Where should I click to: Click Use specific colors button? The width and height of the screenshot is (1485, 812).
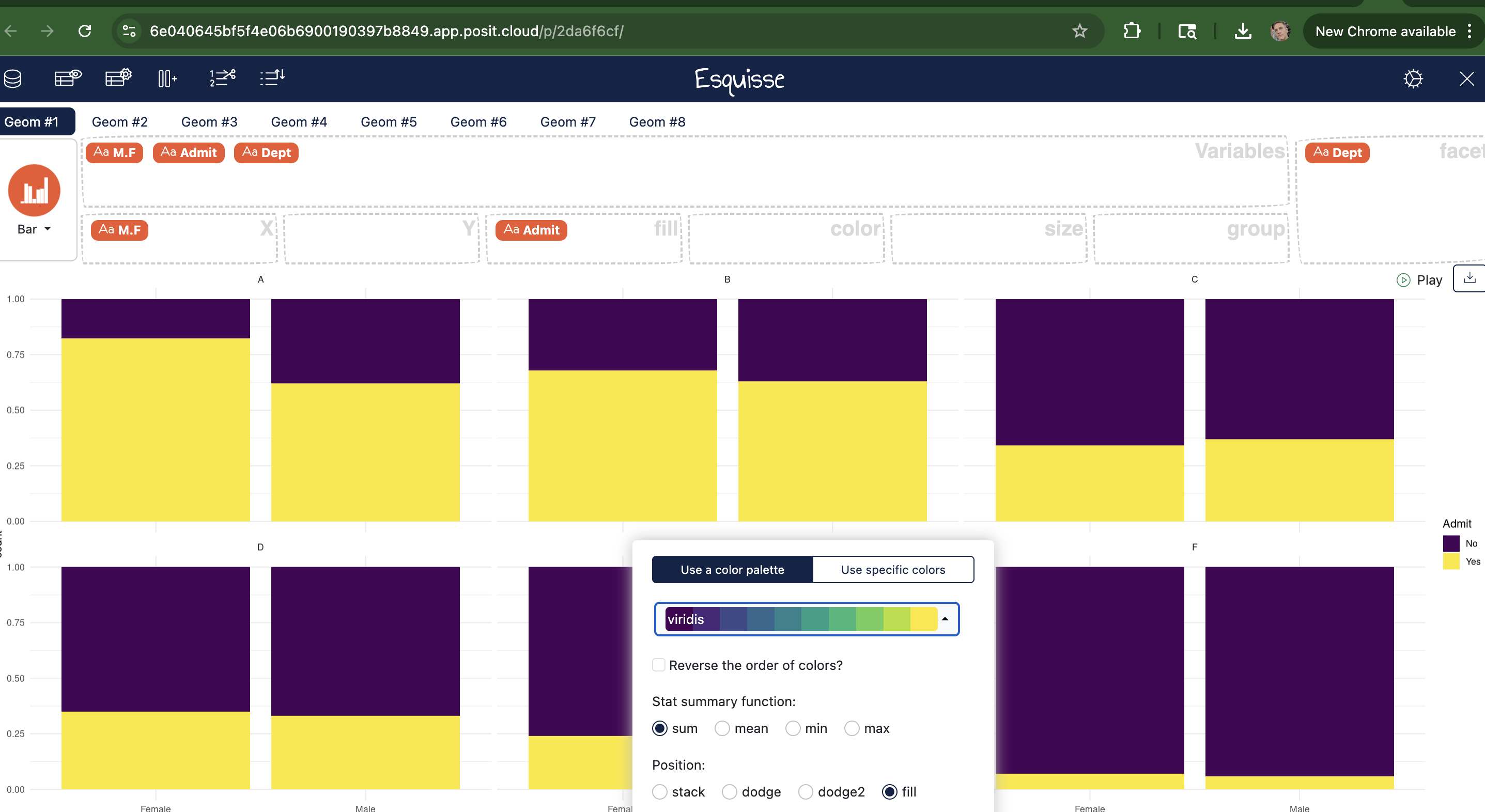pyautogui.click(x=893, y=569)
